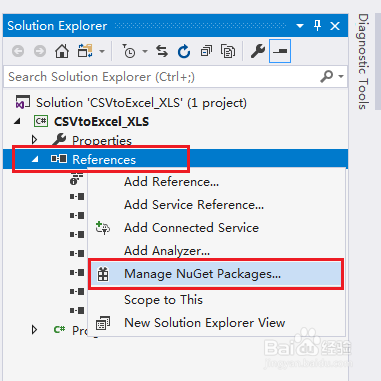Collapse All tree nodes icon
381x381 pixels.
tap(206, 51)
